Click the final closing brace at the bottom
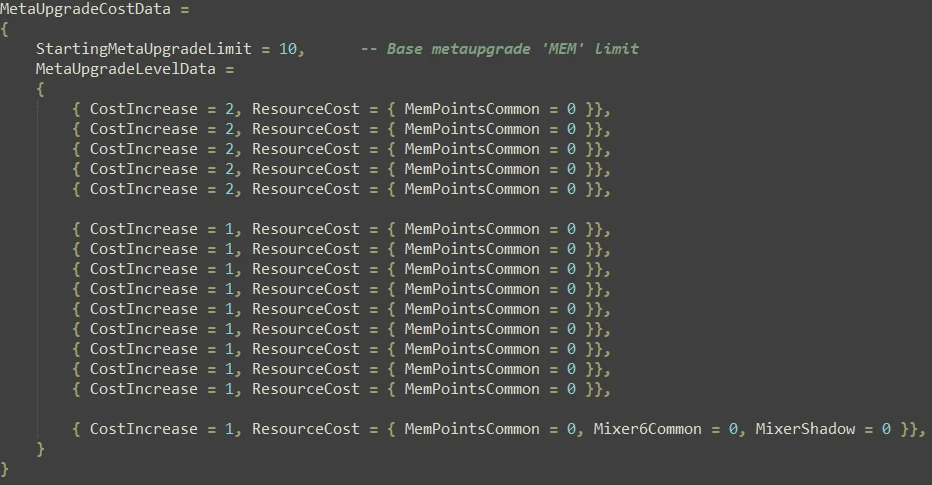Viewport: 932px width, 485px height. tap(4, 470)
